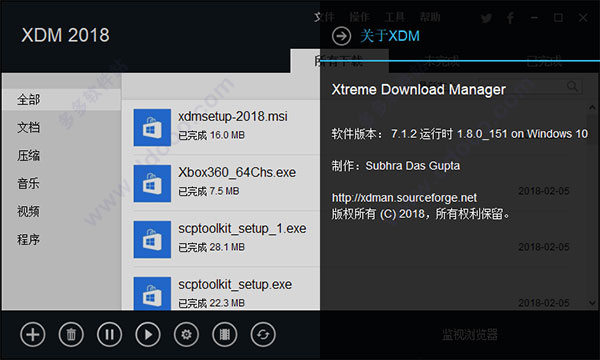Pause downloads with the pause icon
600x360 pixels.
(109, 335)
